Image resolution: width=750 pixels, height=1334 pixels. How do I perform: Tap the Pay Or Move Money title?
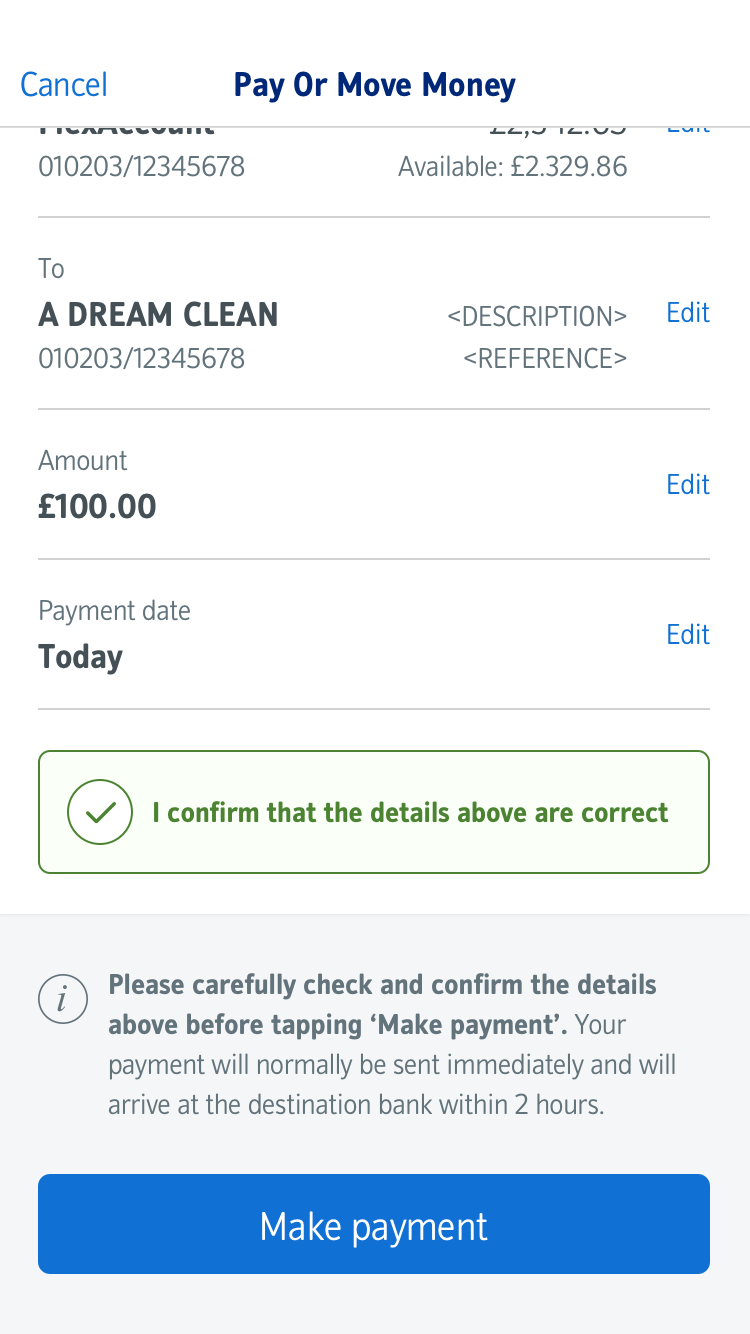[374, 85]
